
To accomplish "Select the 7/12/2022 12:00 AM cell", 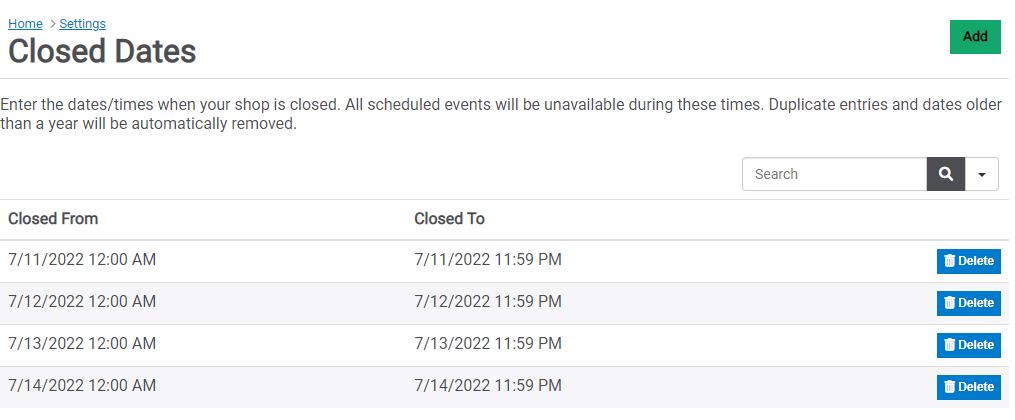I will (82, 302).
